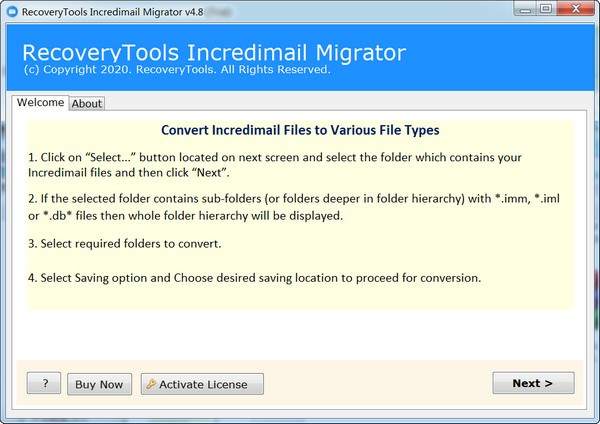600x424 pixels.
Task: Click the 'Convert Incredimail Files' heading
Action: point(300,130)
